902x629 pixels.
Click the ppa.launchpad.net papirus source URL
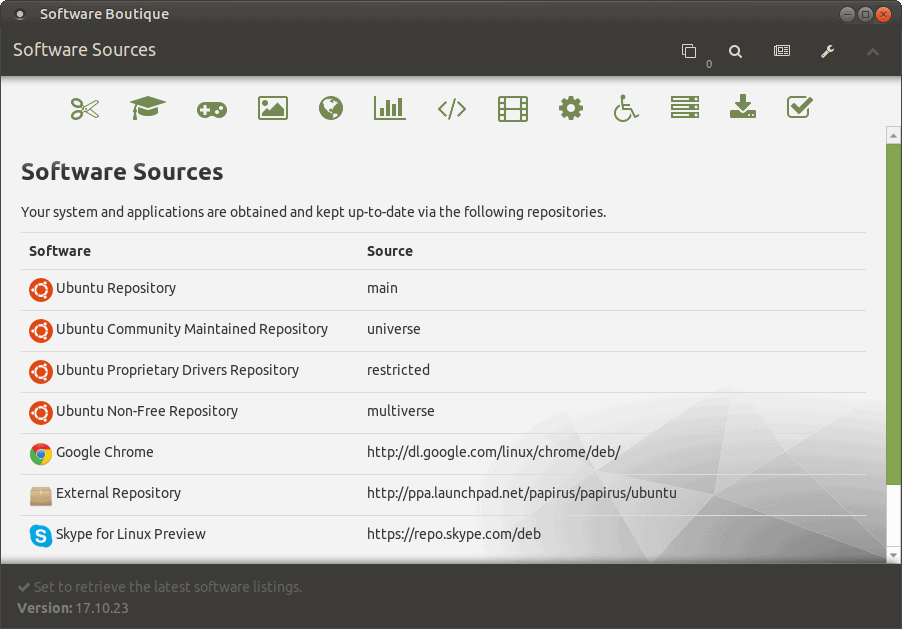click(522, 493)
